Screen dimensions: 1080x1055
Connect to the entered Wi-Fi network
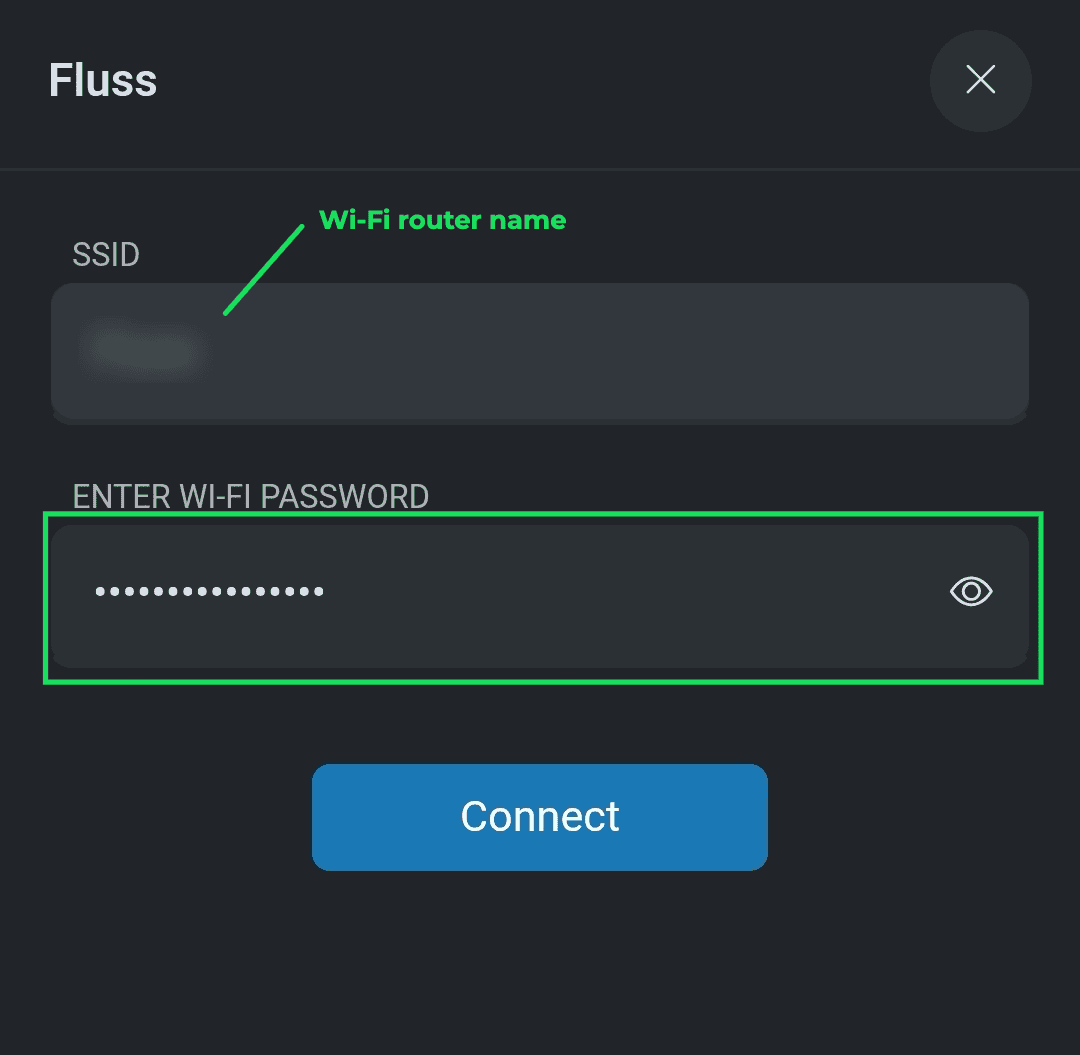click(540, 817)
